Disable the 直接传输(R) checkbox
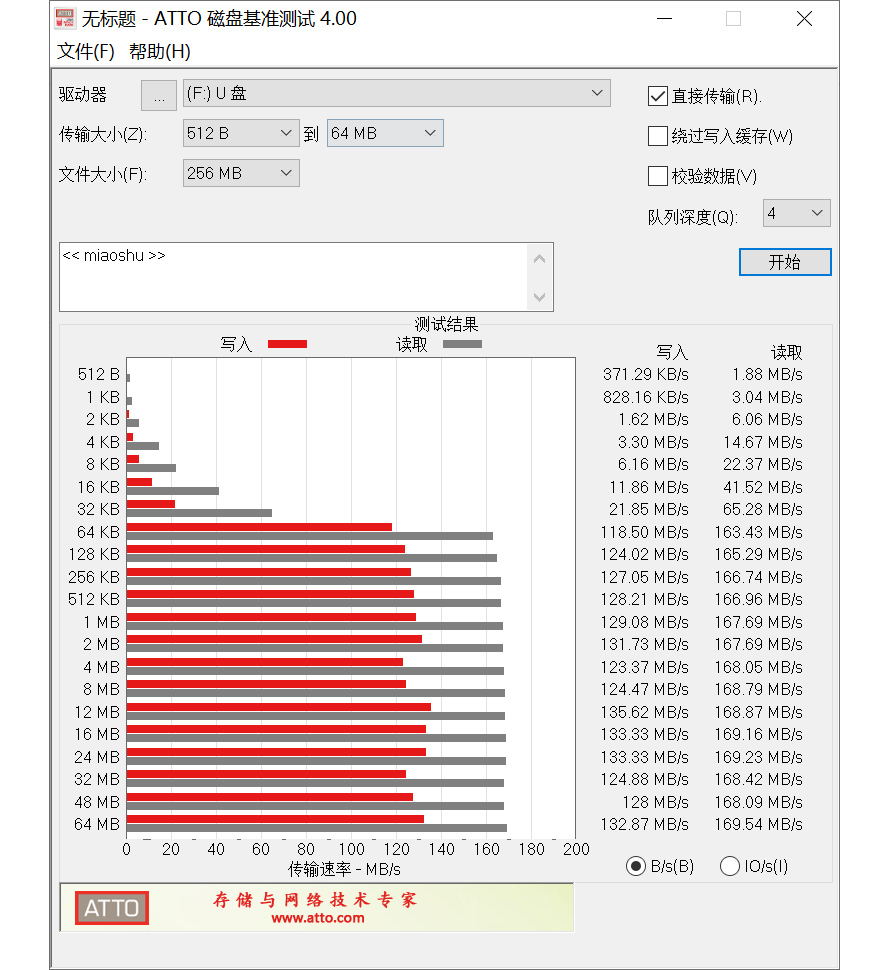Screen dimensions: 890x970 pyautogui.click(x=657, y=96)
